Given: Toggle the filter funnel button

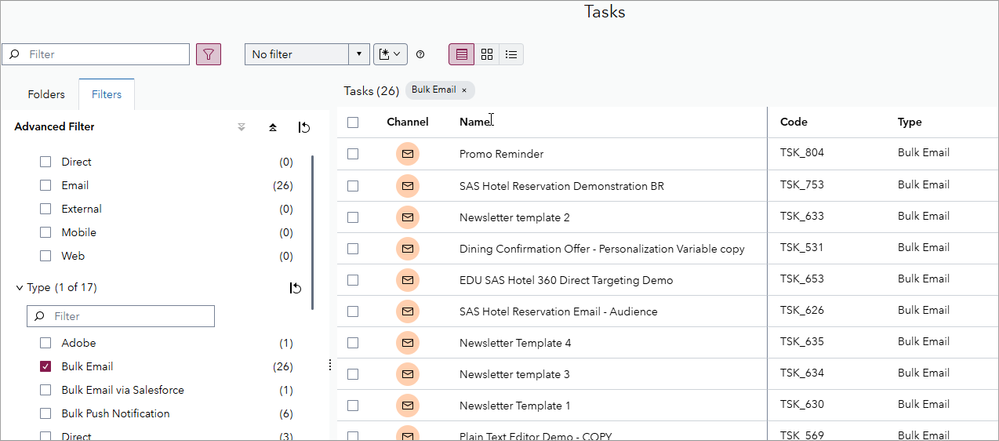Looking at the screenshot, I should (x=209, y=54).
